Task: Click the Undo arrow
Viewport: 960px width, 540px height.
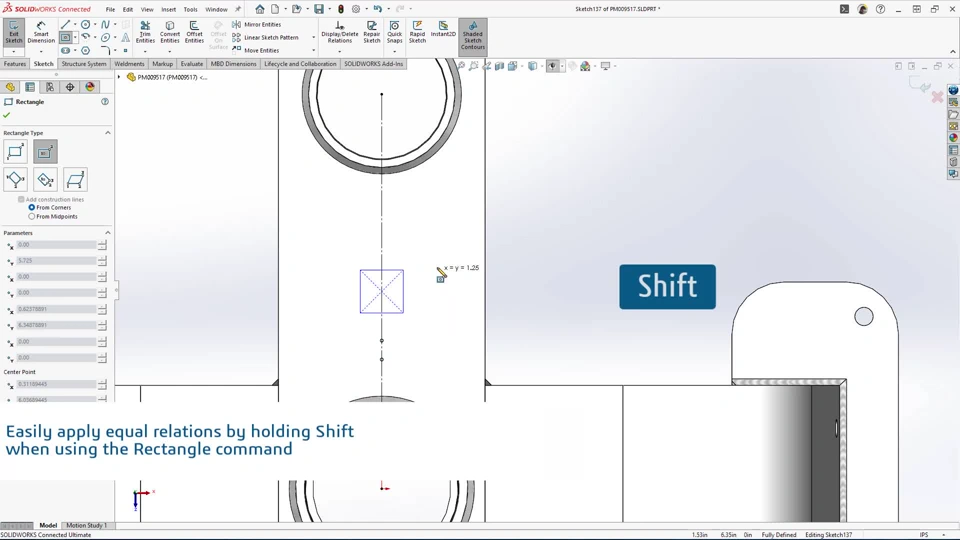Action: (378, 9)
